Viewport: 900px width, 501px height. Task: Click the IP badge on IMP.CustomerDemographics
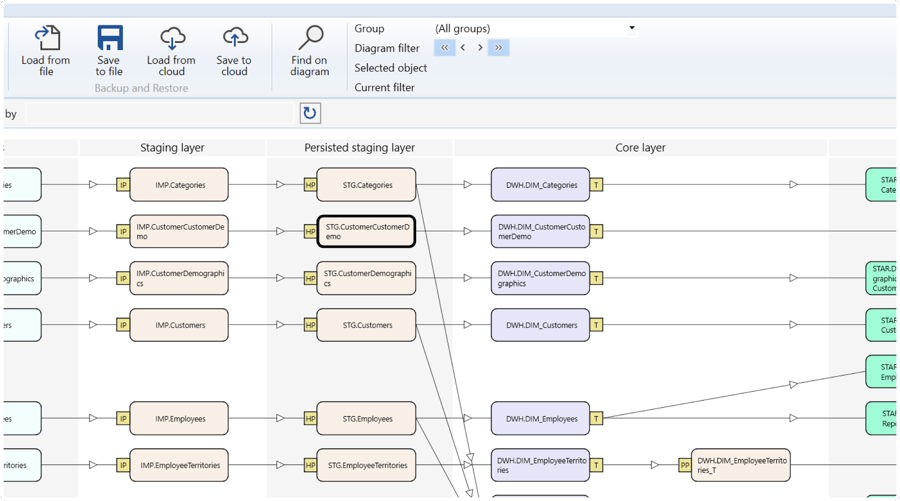tap(123, 278)
